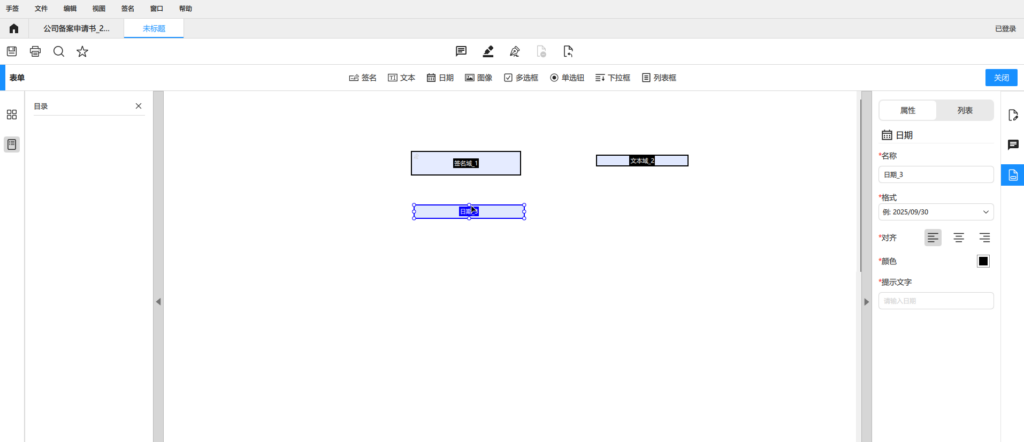
Task: Collapse the left panel with the arrow handle
Action: [158, 301]
